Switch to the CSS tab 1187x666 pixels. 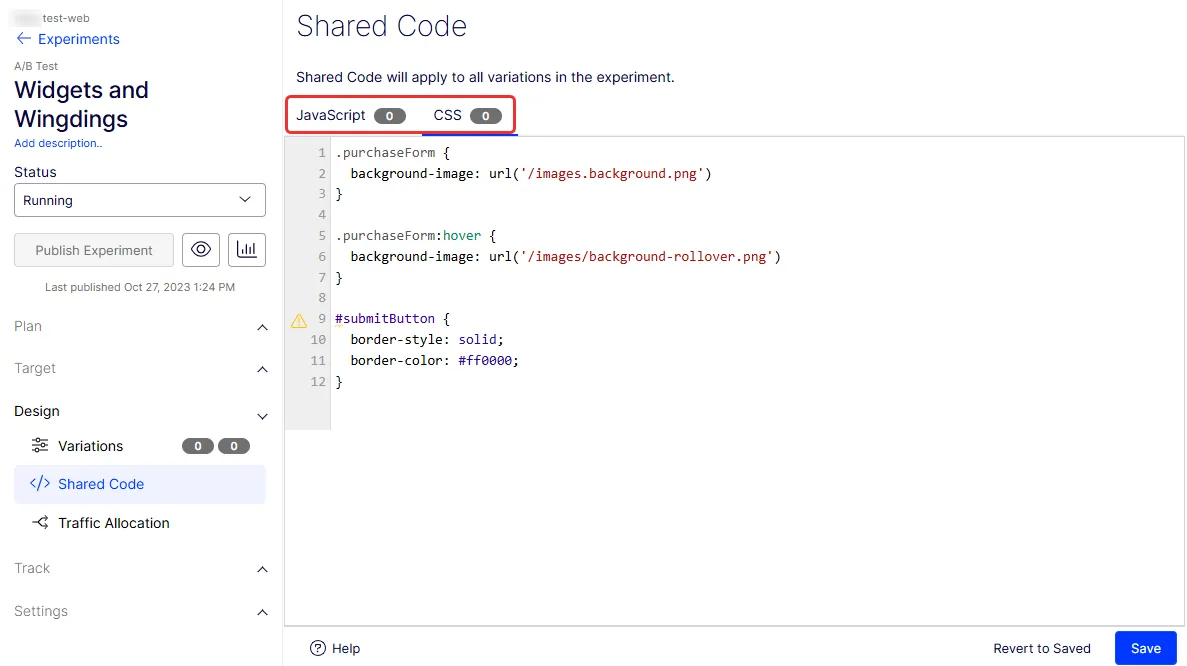[x=467, y=116]
